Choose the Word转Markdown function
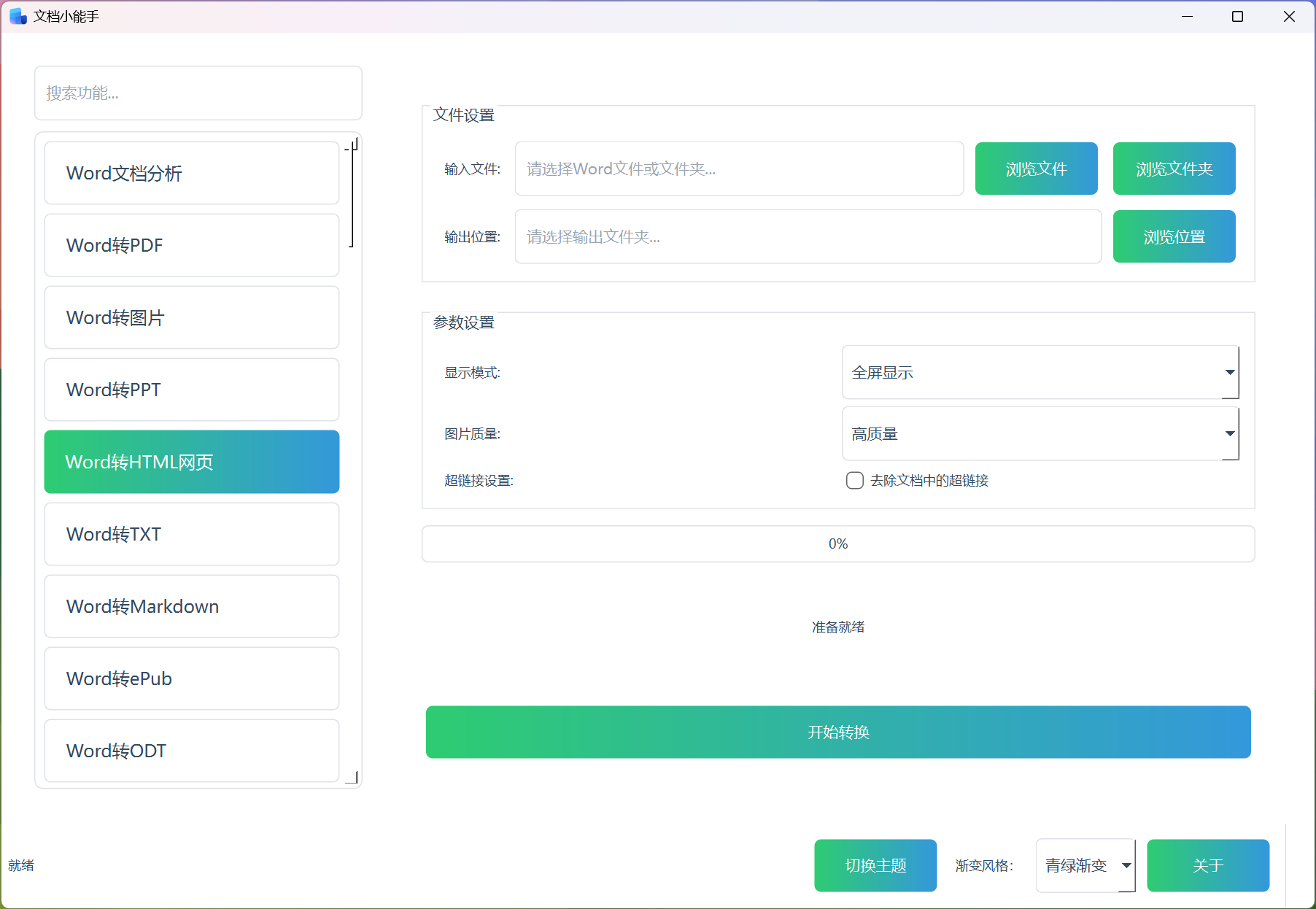 [x=191, y=606]
